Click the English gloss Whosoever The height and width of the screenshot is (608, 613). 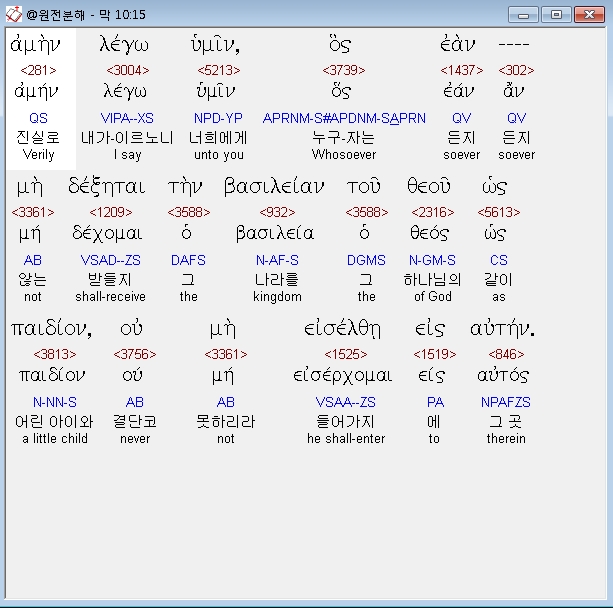344,155
